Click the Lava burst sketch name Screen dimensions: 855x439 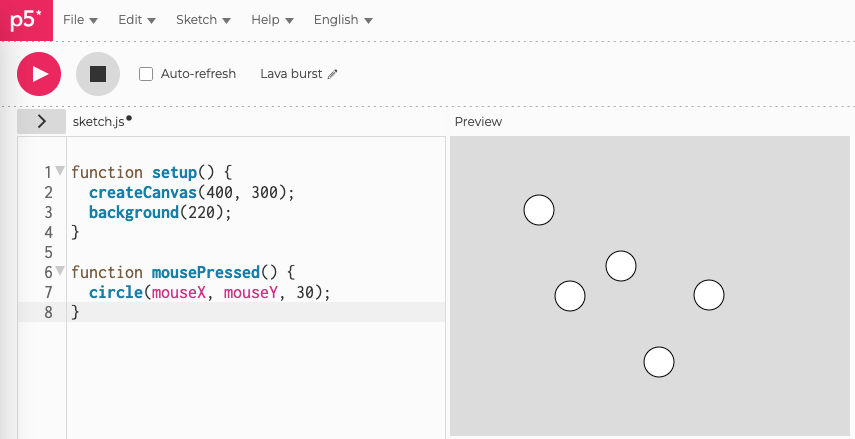291,74
